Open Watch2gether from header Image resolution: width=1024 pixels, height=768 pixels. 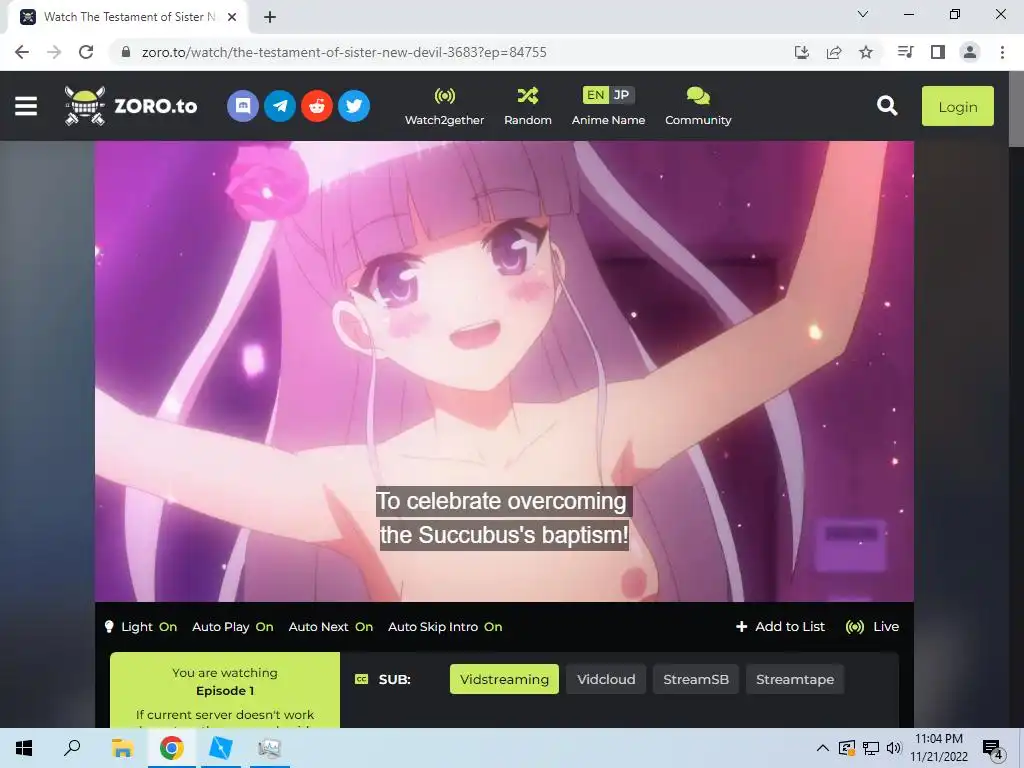[444, 106]
